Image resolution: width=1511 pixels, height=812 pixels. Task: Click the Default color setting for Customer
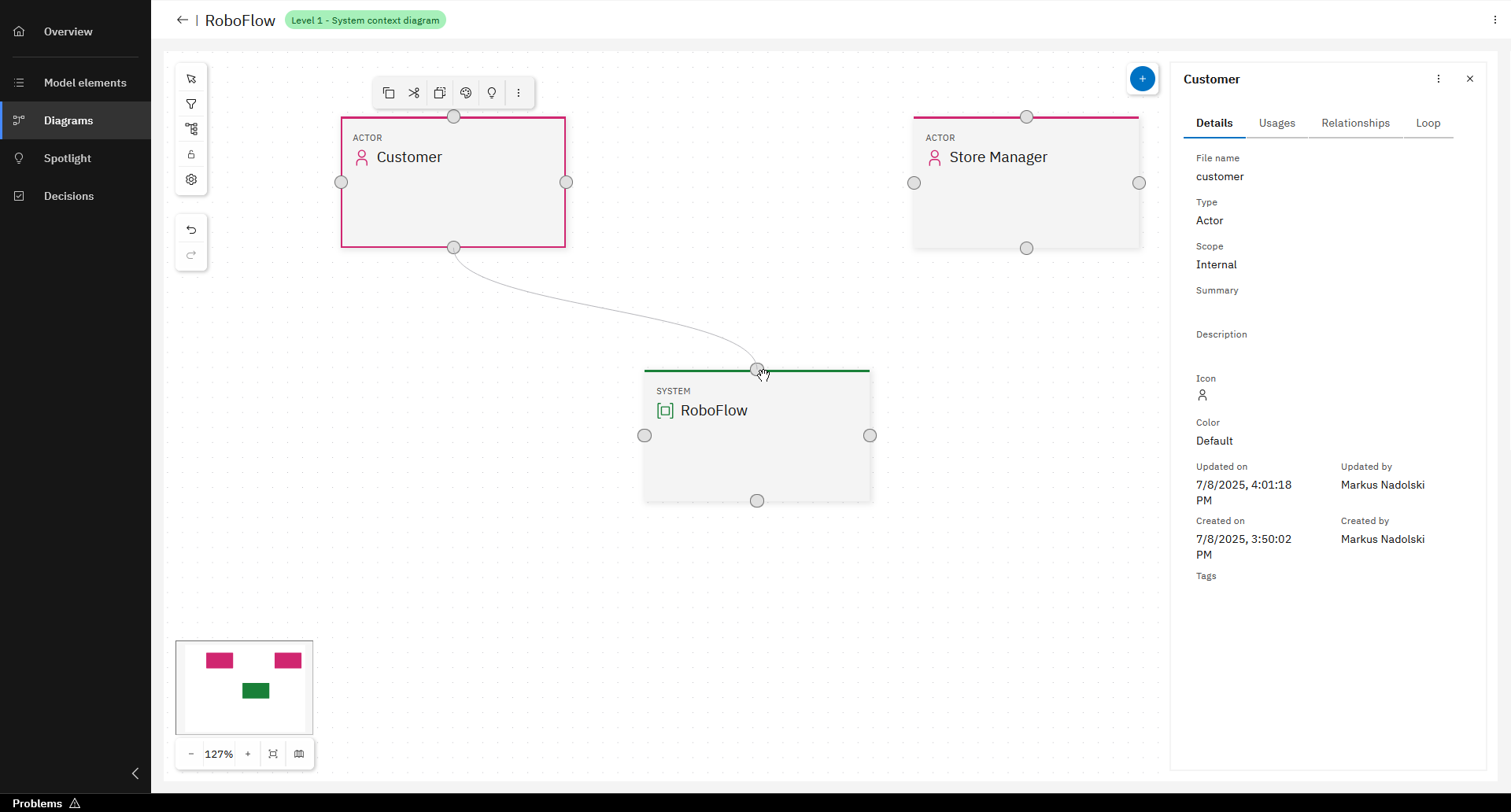point(1213,441)
